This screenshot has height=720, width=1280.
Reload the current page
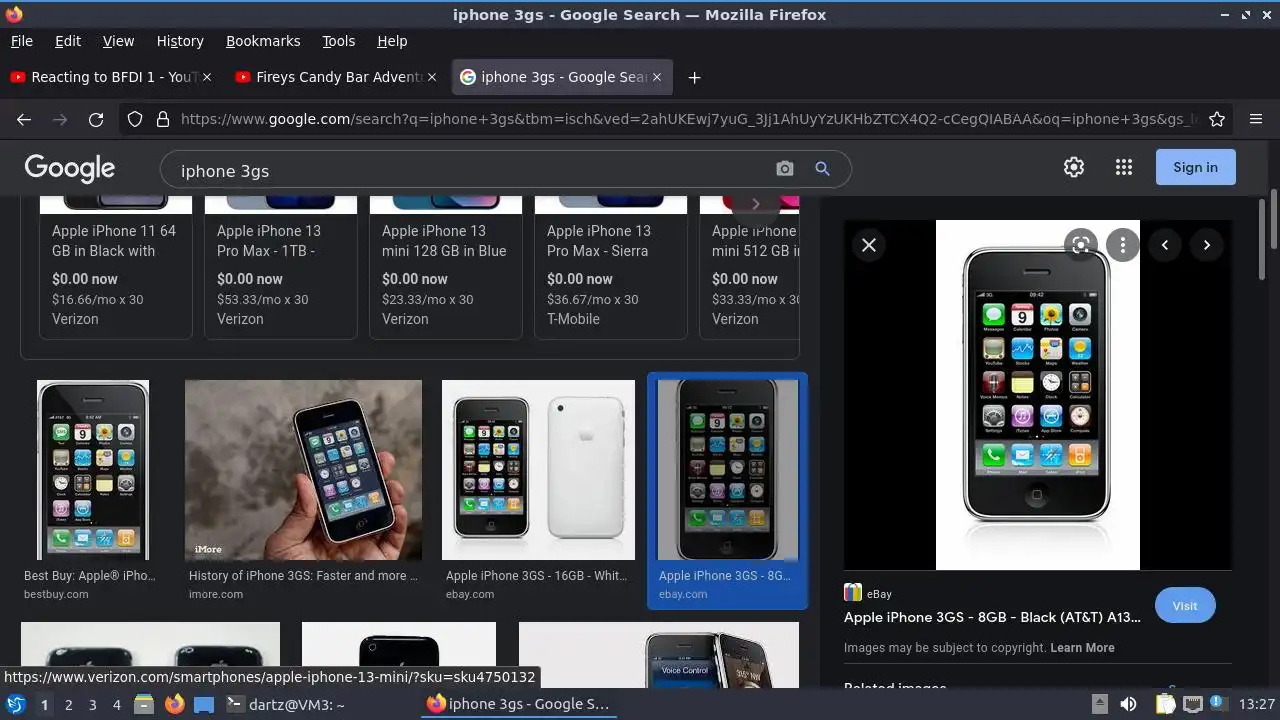96,119
